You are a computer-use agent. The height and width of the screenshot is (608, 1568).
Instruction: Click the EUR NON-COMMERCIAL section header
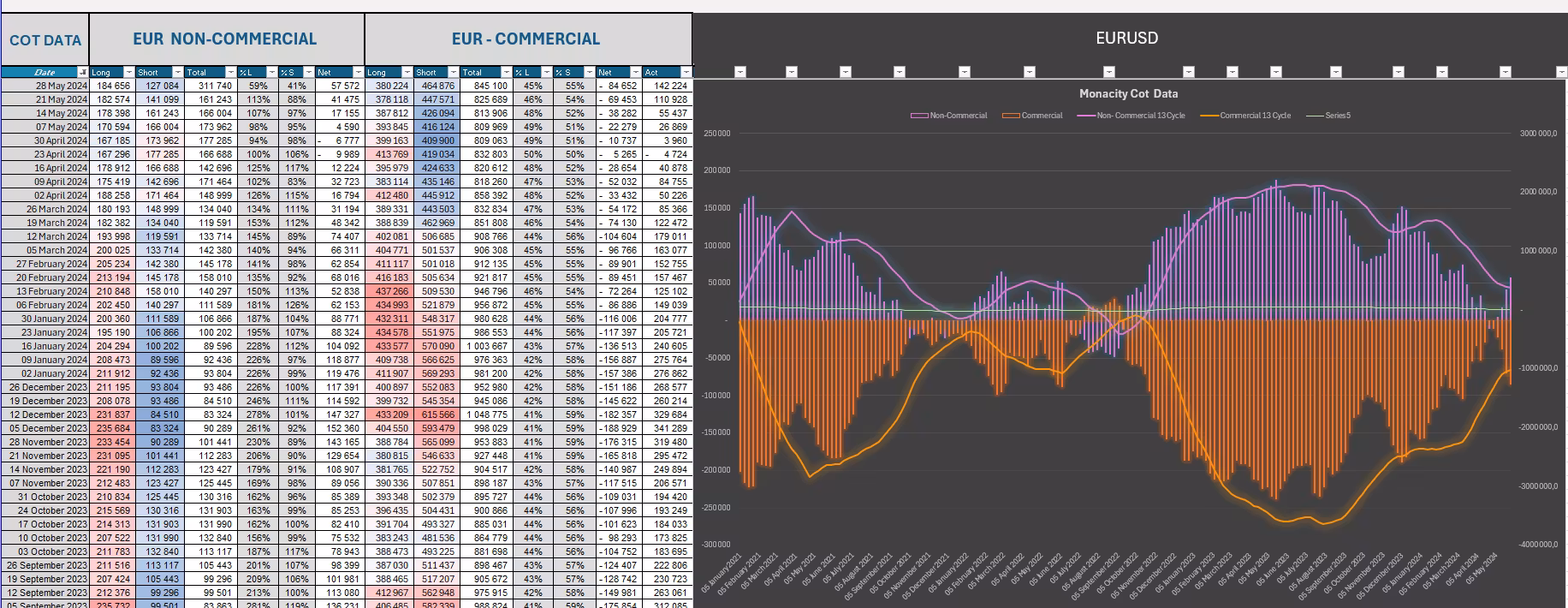(x=225, y=39)
